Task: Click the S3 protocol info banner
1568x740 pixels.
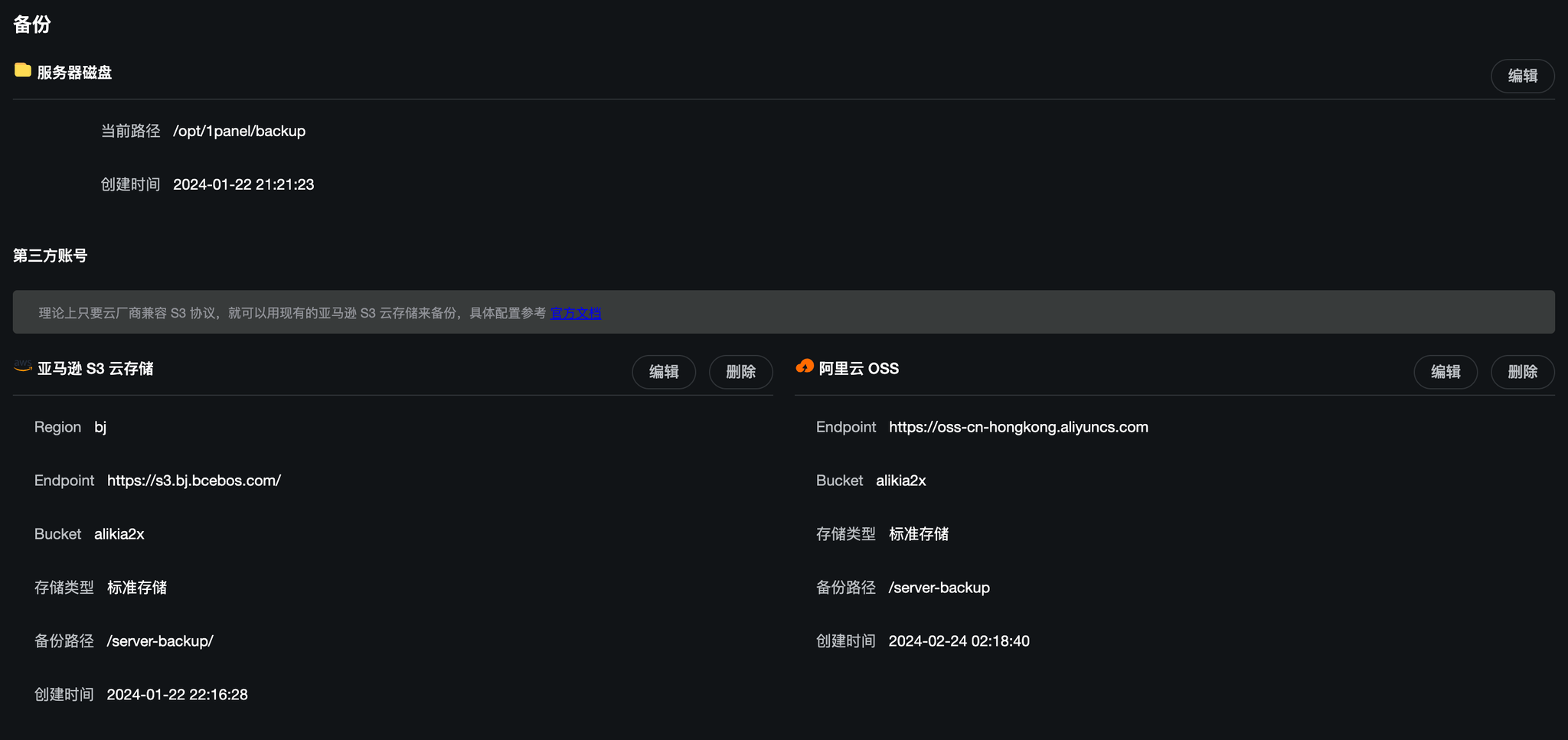Action: (x=784, y=311)
